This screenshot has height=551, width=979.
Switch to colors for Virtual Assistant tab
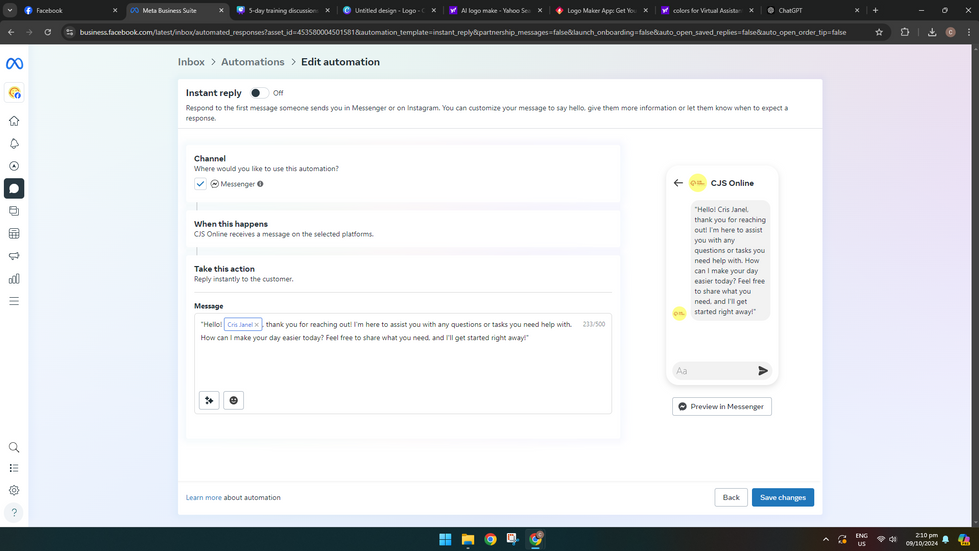click(x=708, y=11)
